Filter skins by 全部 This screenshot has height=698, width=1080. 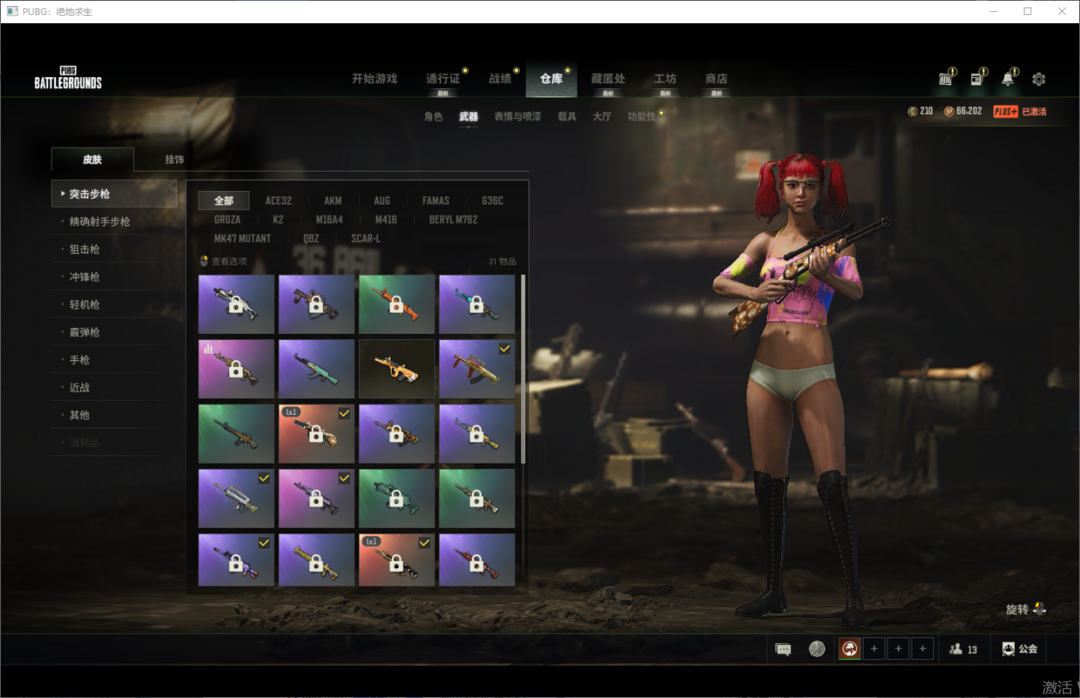pos(224,201)
